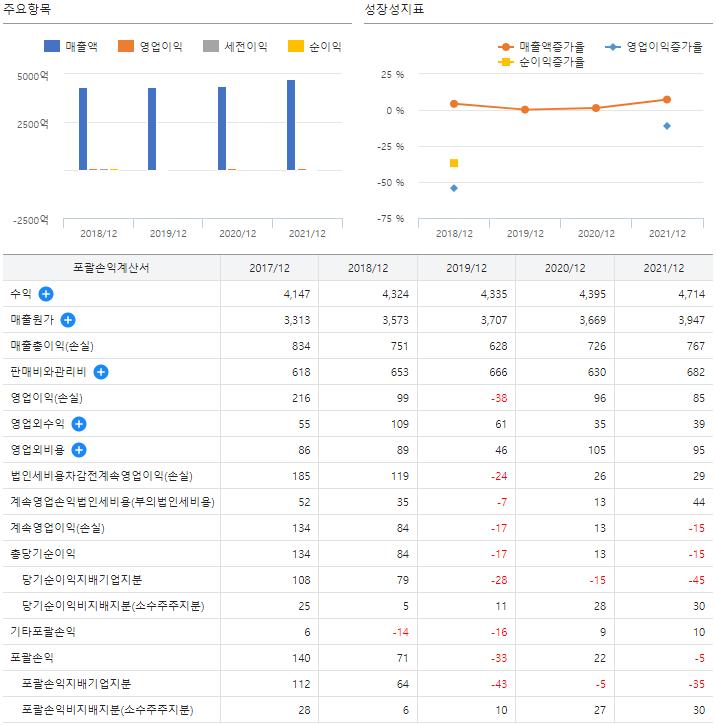The width and height of the screenshot is (716, 725).
Task: Click the 2018/12 매출액 blue bar
Action: click(x=83, y=129)
